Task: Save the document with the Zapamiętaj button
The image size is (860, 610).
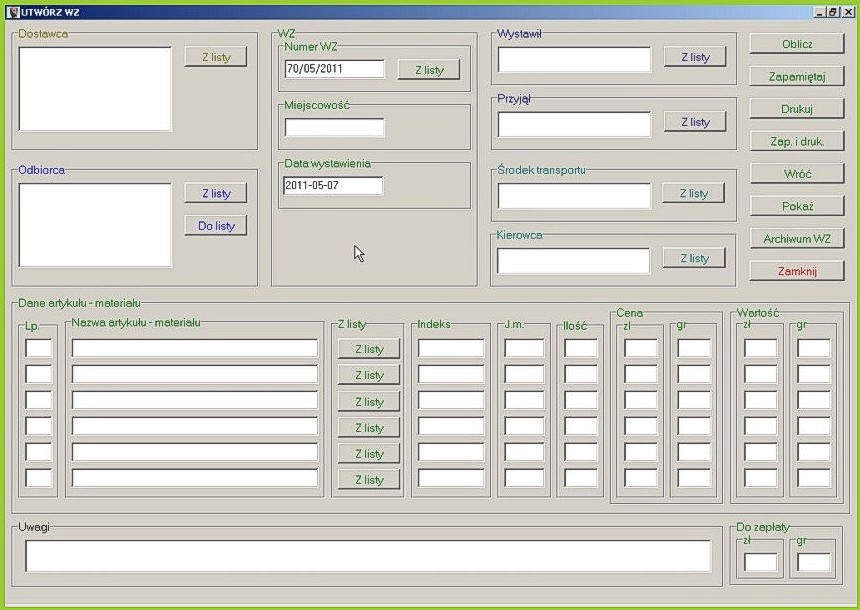Action: 796,76
